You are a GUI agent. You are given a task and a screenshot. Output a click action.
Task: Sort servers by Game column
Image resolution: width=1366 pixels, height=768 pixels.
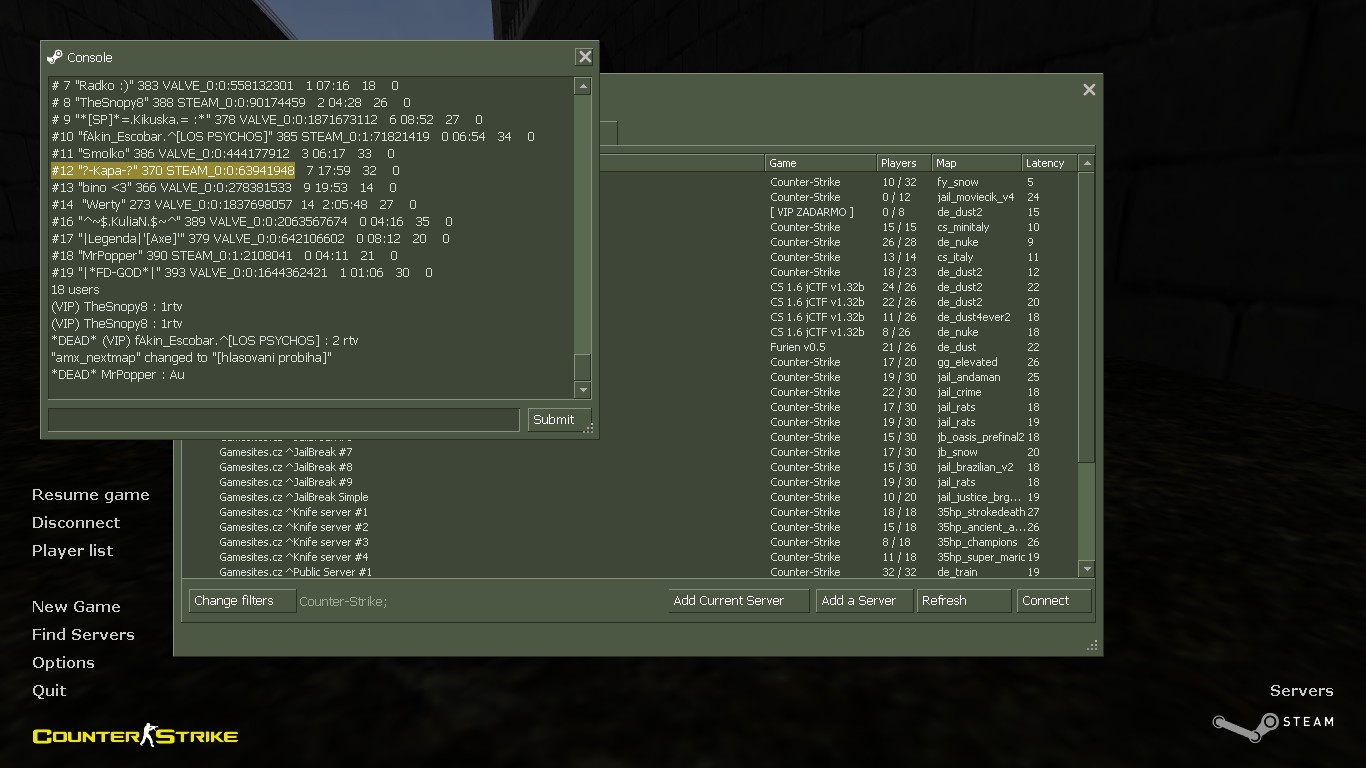point(820,163)
